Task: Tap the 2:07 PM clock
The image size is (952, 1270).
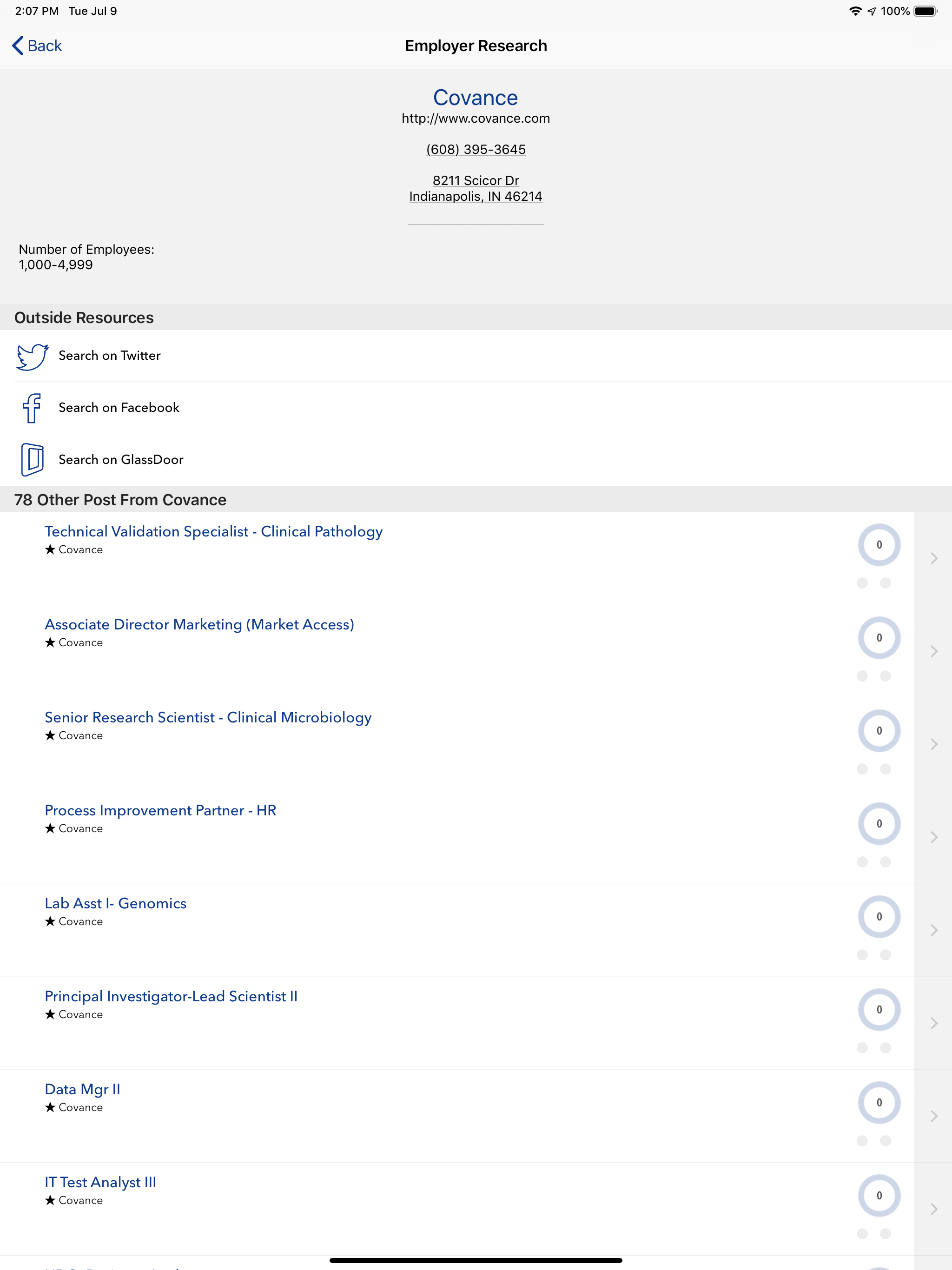Action: click(37, 11)
